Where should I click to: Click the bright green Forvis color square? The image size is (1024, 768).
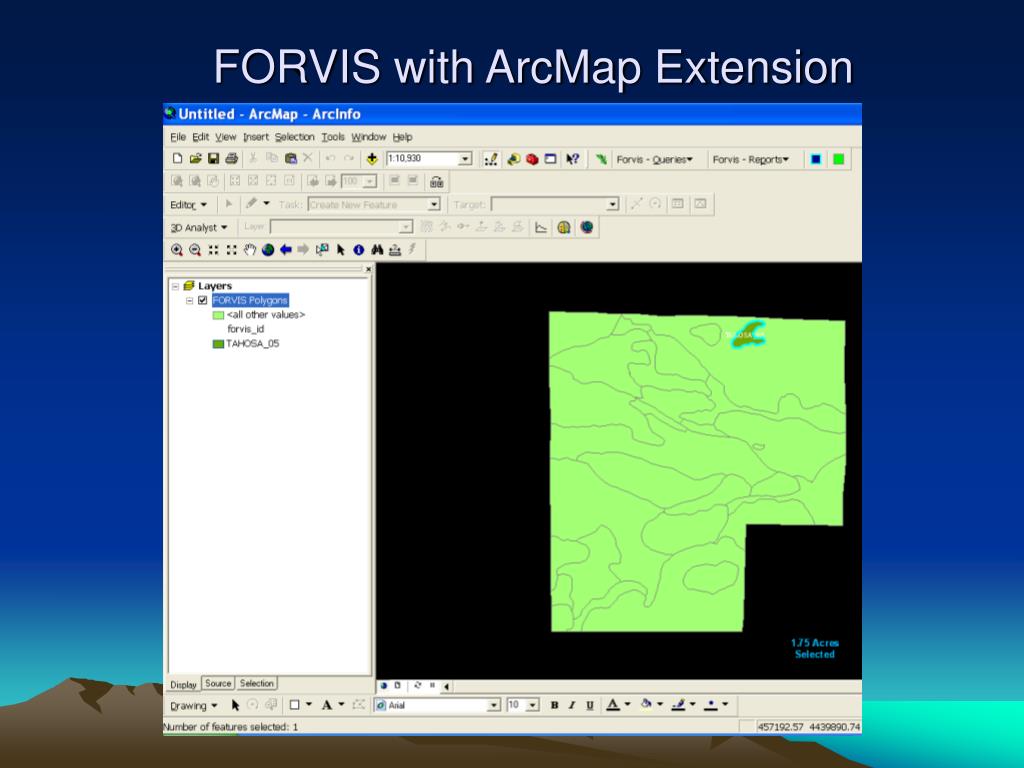[x=839, y=159]
